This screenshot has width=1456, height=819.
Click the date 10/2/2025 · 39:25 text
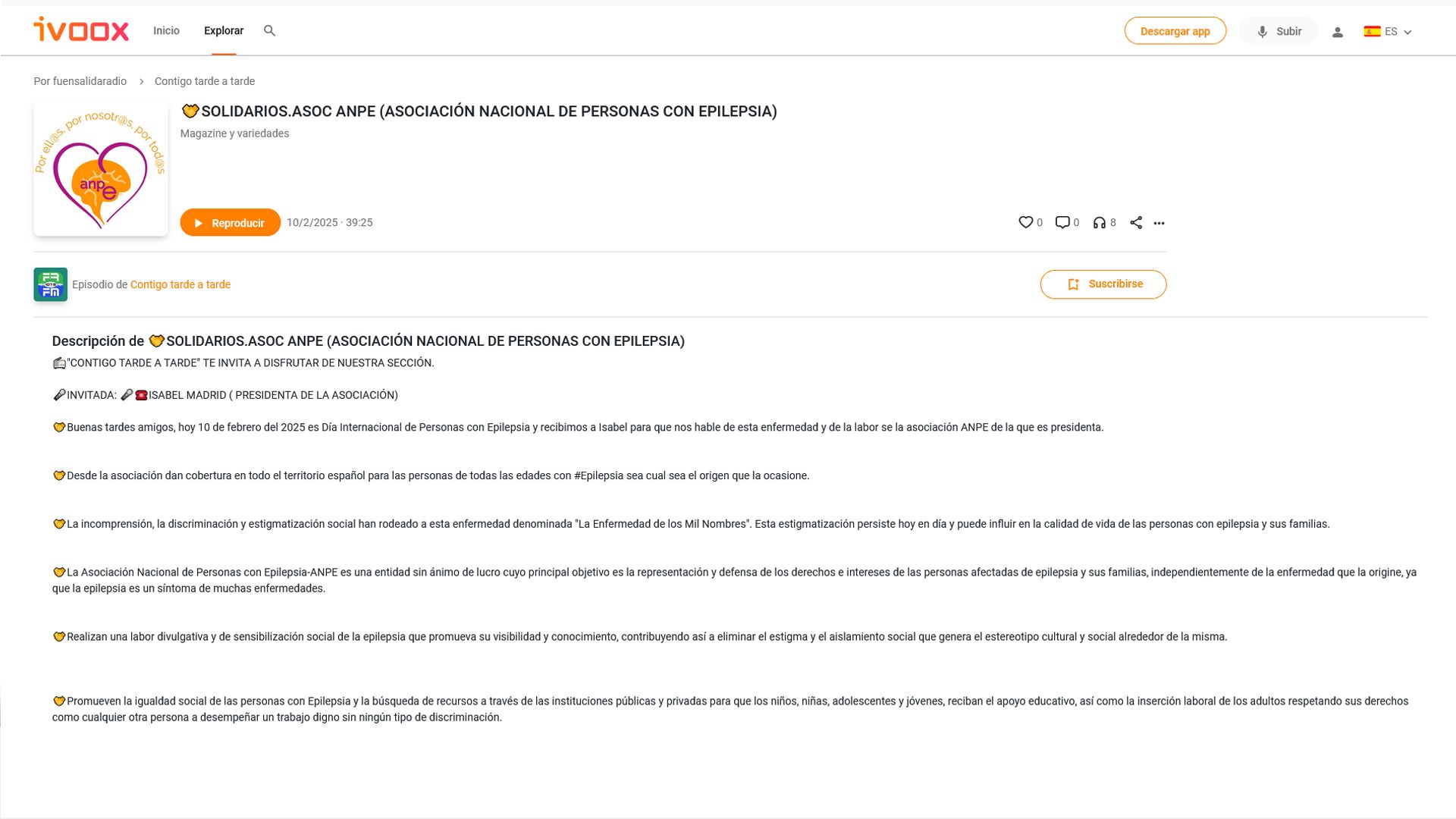[329, 222]
